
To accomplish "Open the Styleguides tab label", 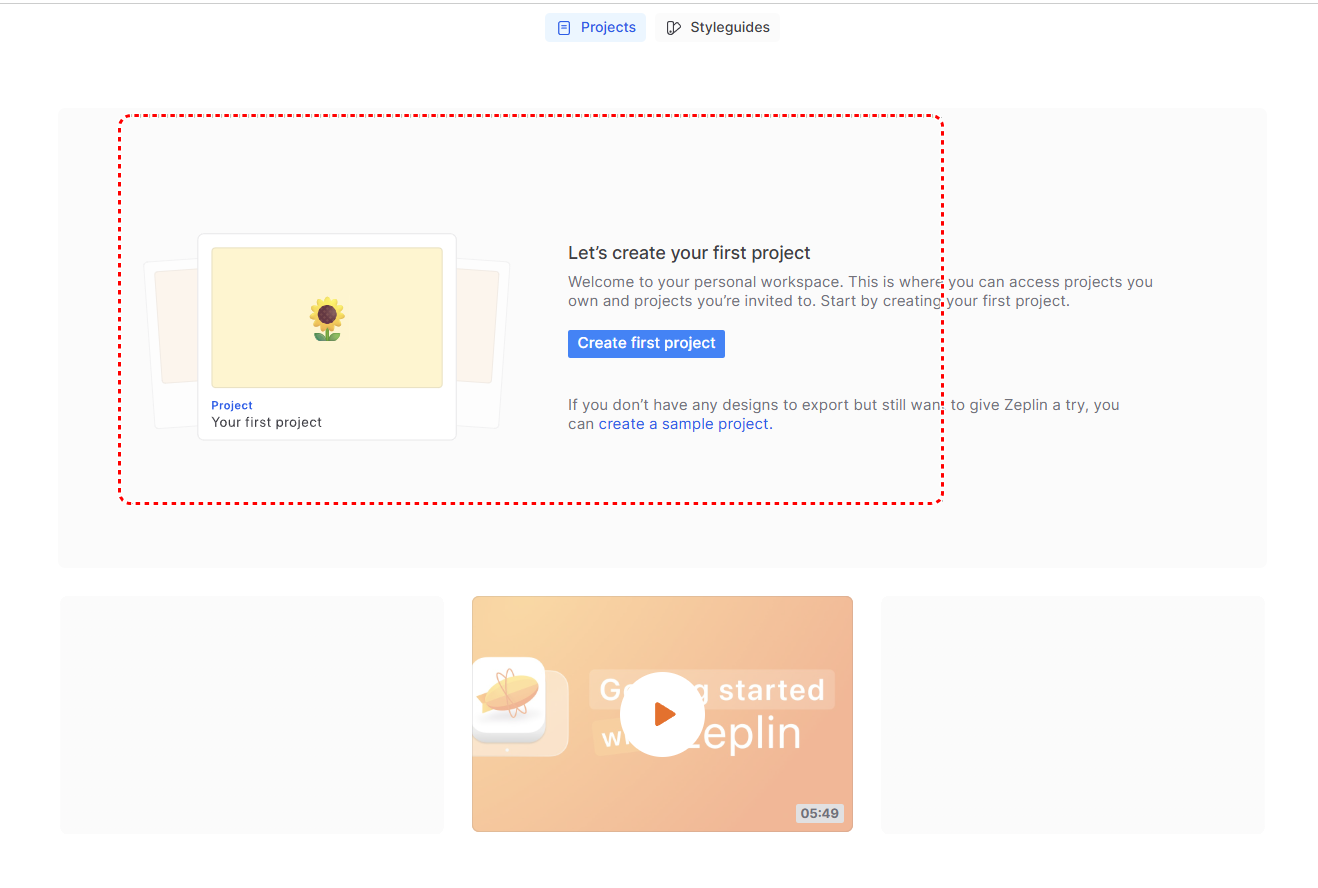I will coord(730,28).
